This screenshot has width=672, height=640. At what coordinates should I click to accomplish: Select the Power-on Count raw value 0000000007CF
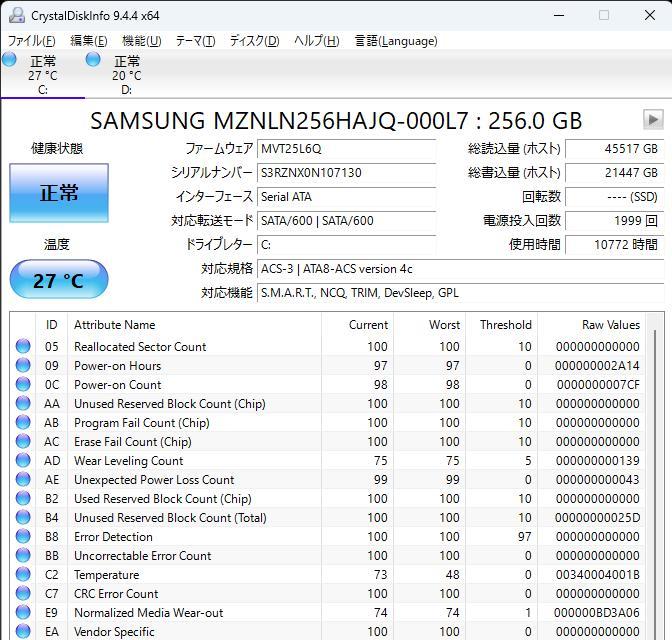(598, 385)
